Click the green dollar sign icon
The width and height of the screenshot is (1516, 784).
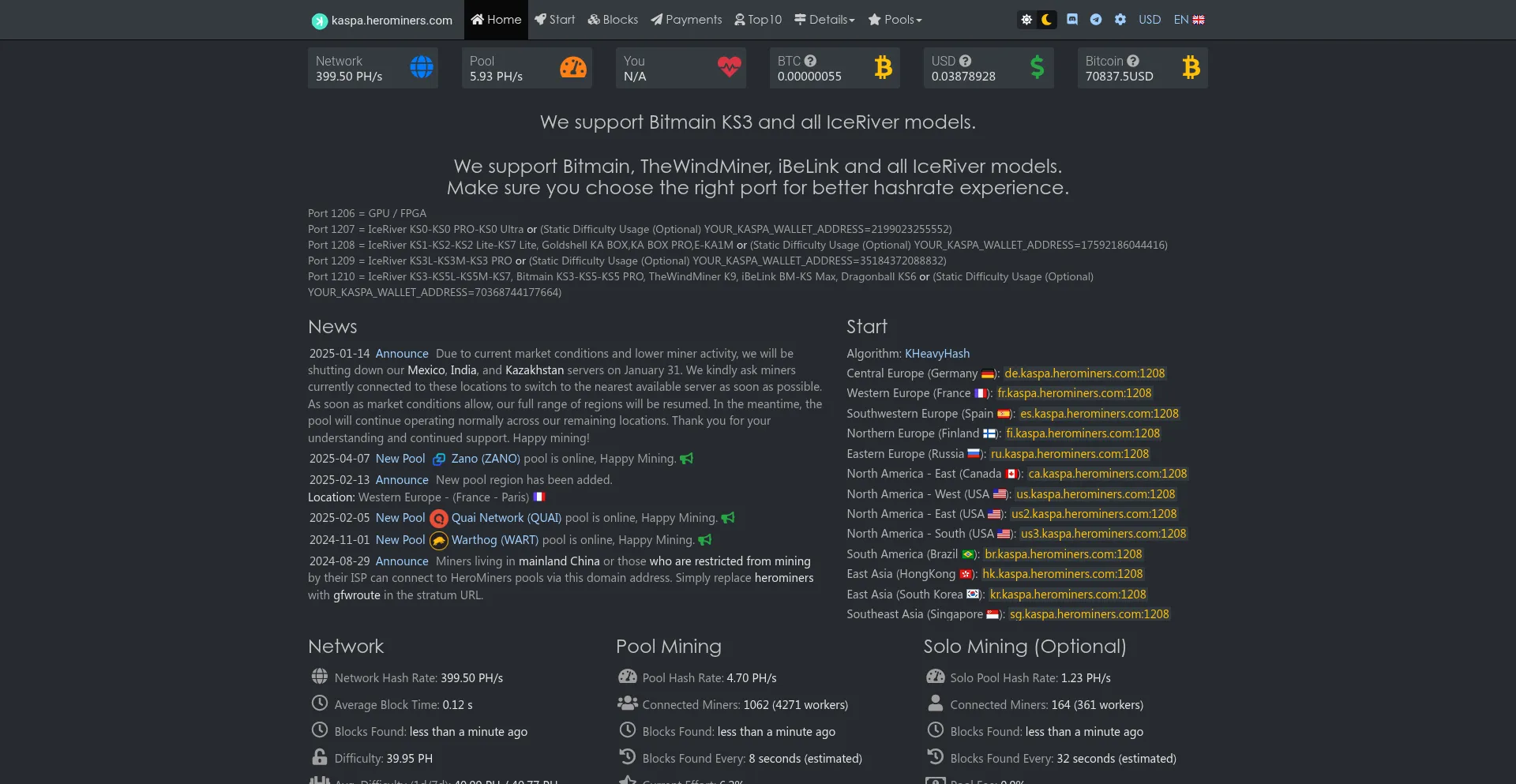1038,67
